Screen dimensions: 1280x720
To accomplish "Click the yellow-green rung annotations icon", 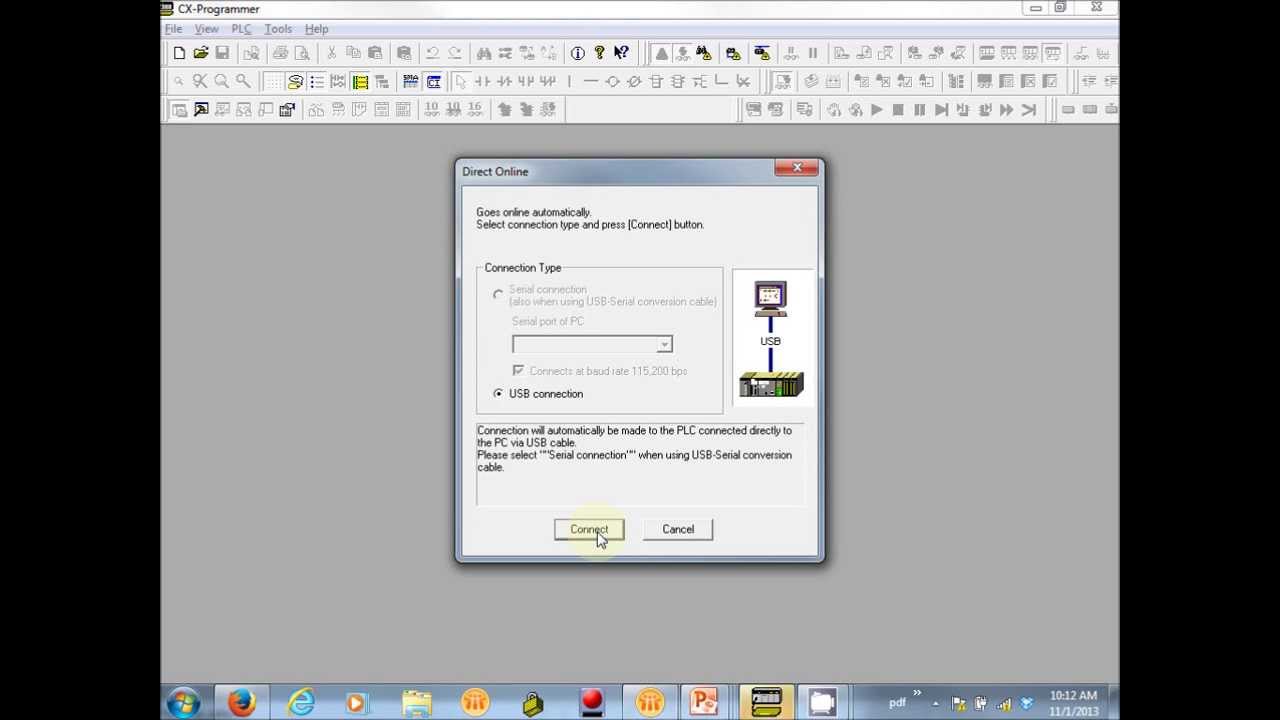I will pos(360,81).
